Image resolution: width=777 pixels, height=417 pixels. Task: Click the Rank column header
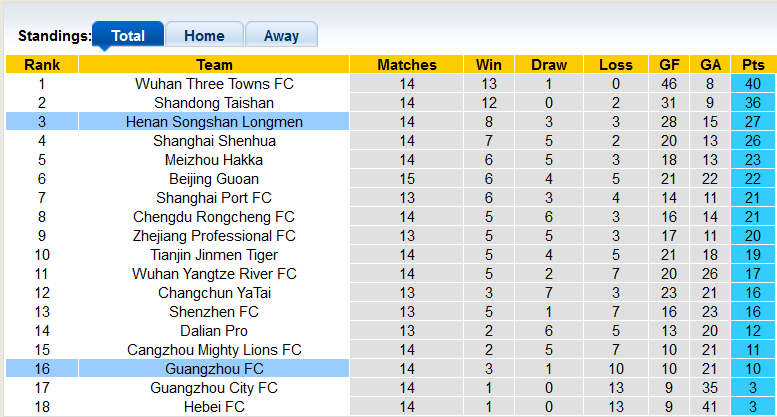tap(42, 64)
